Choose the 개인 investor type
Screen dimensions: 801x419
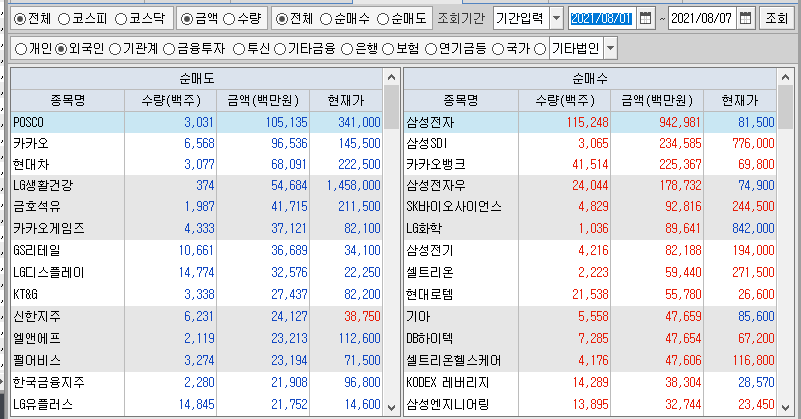click(x=21, y=49)
